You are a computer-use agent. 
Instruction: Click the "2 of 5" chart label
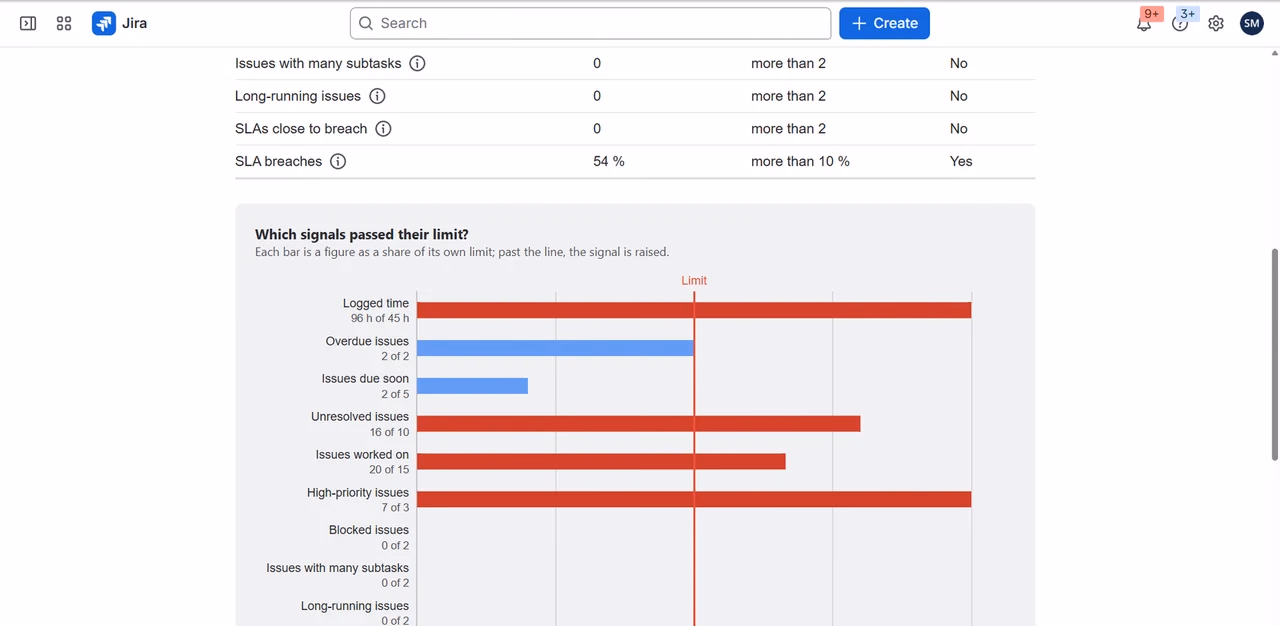(x=395, y=394)
